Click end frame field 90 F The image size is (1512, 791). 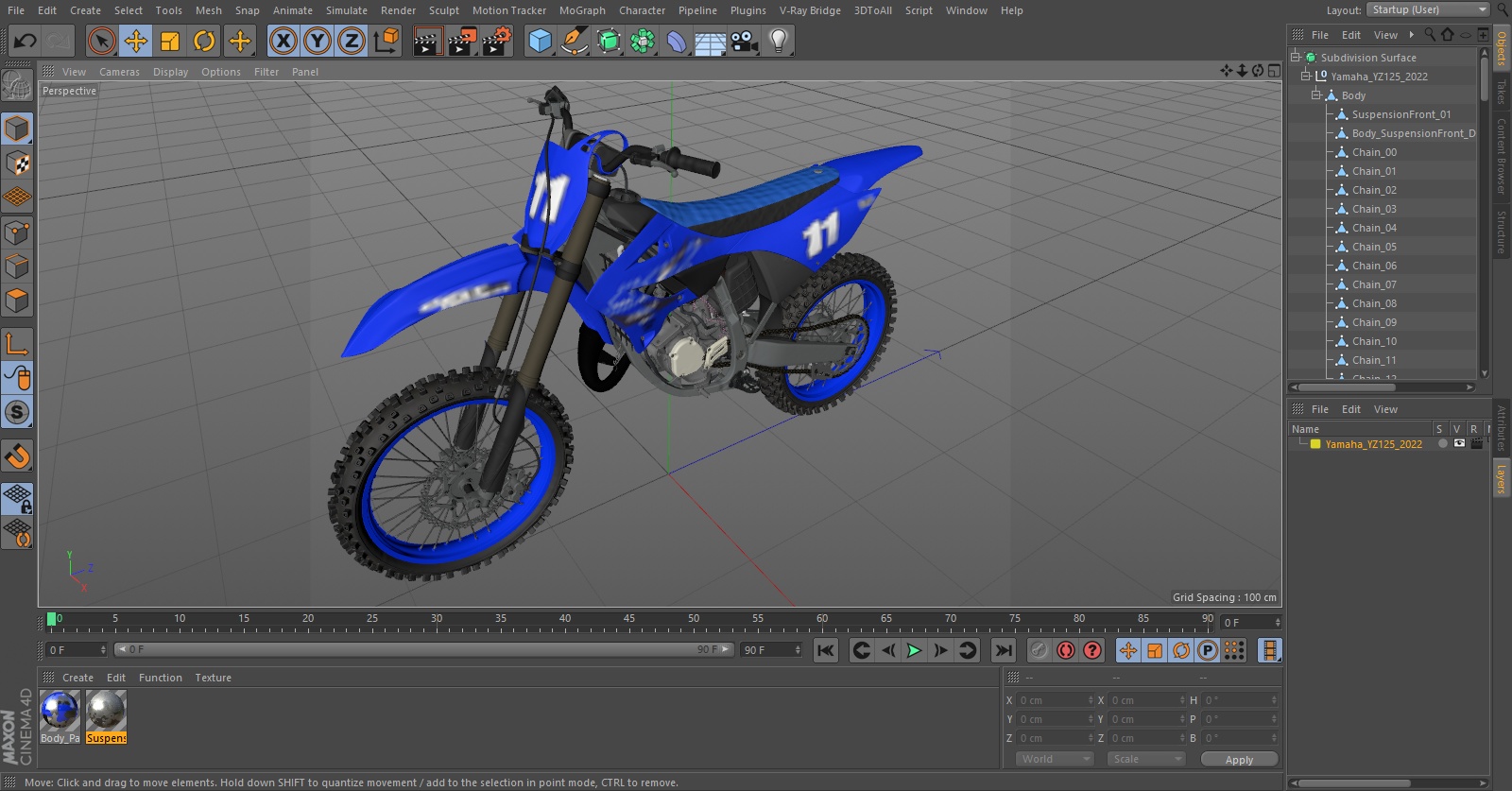coord(771,650)
